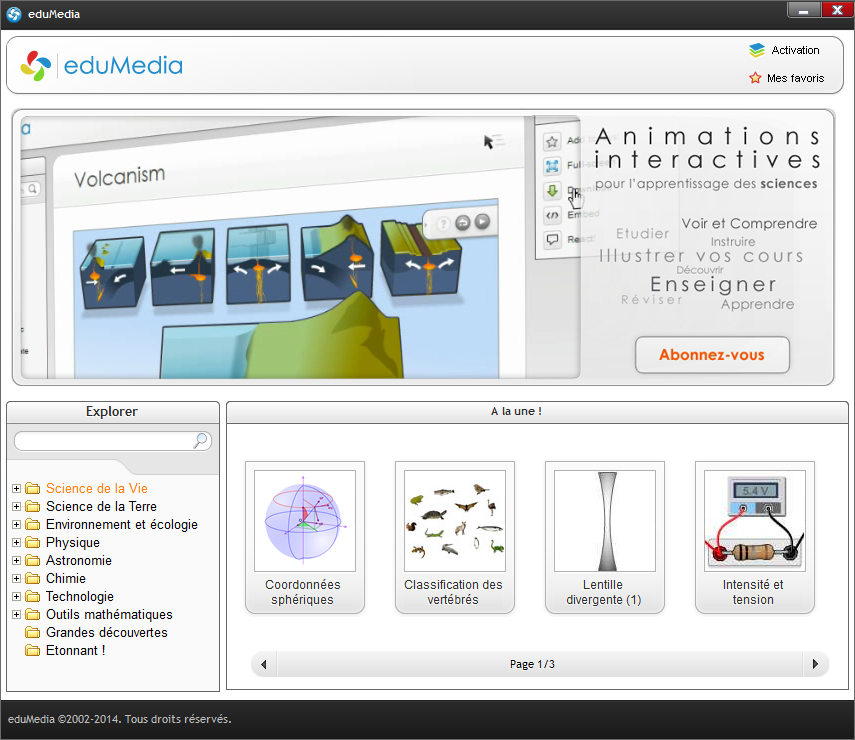Click the Activation link
The width and height of the screenshot is (855, 740).
click(795, 50)
